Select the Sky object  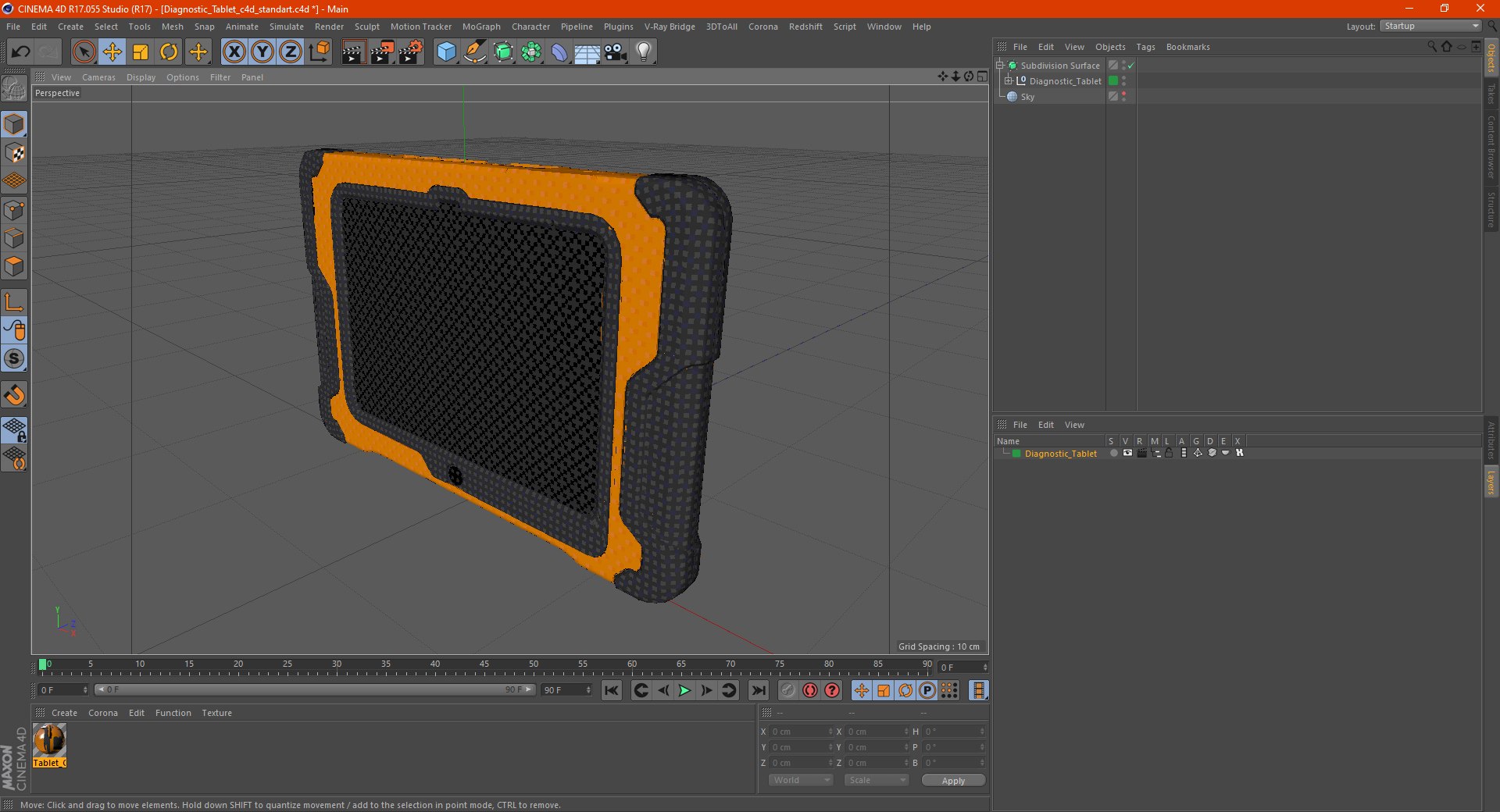pos(1027,97)
